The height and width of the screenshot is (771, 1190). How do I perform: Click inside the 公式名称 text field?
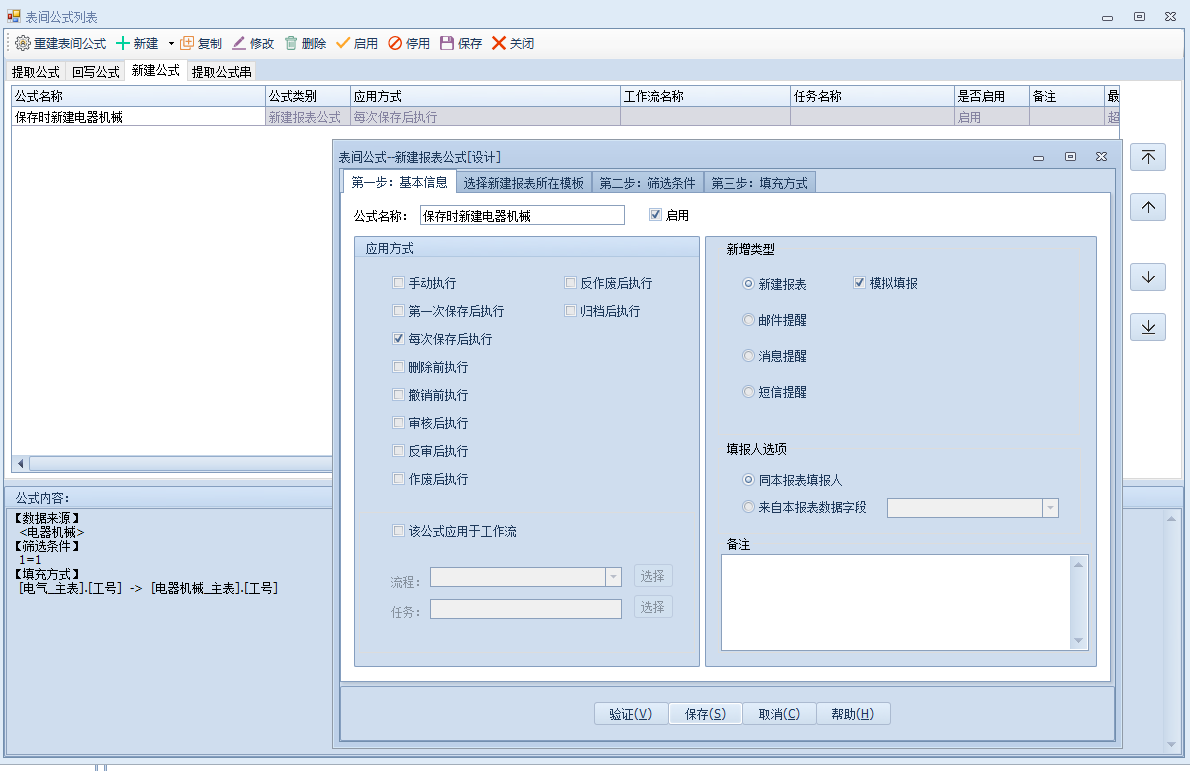(x=520, y=216)
